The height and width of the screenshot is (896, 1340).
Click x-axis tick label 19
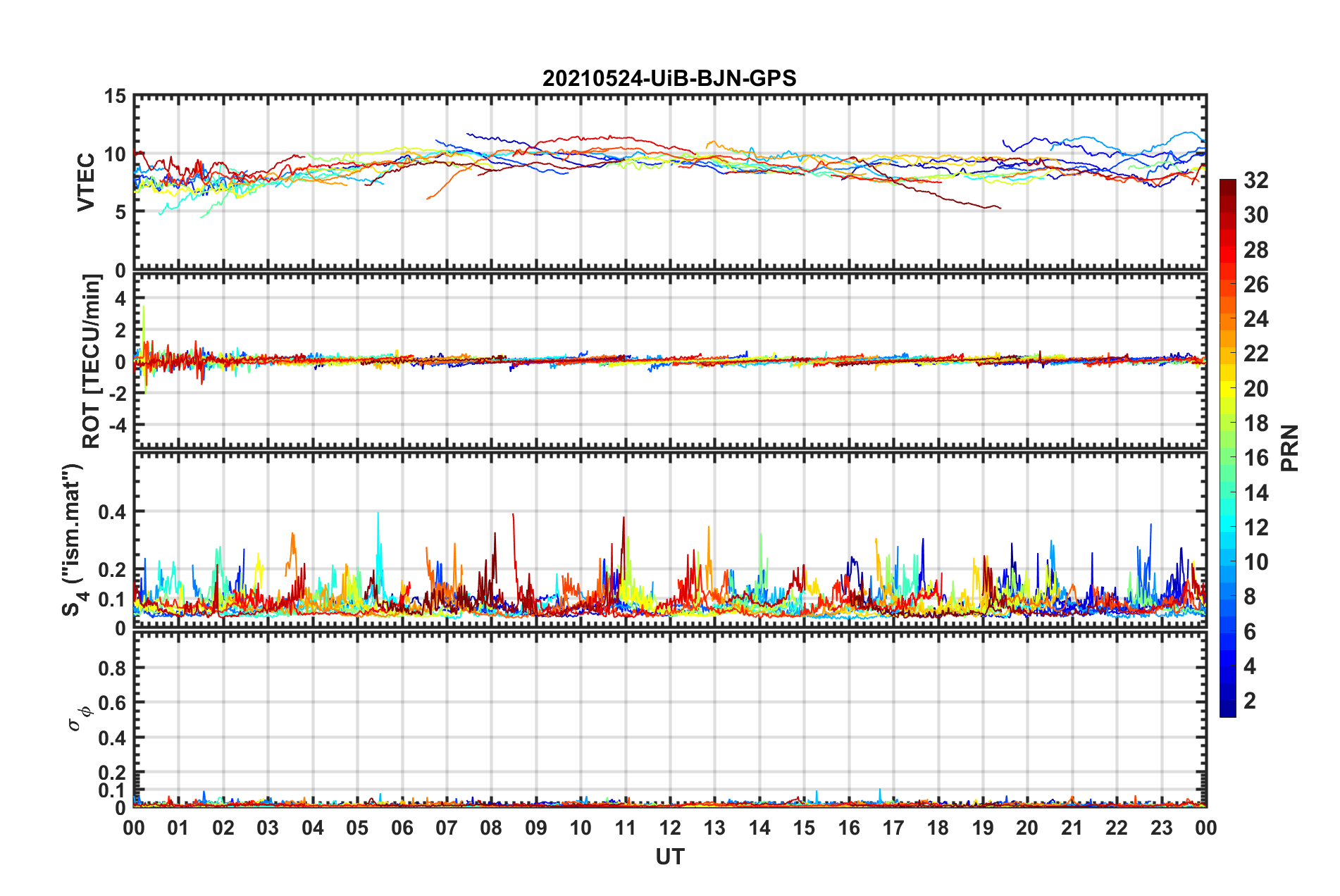(x=983, y=828)
